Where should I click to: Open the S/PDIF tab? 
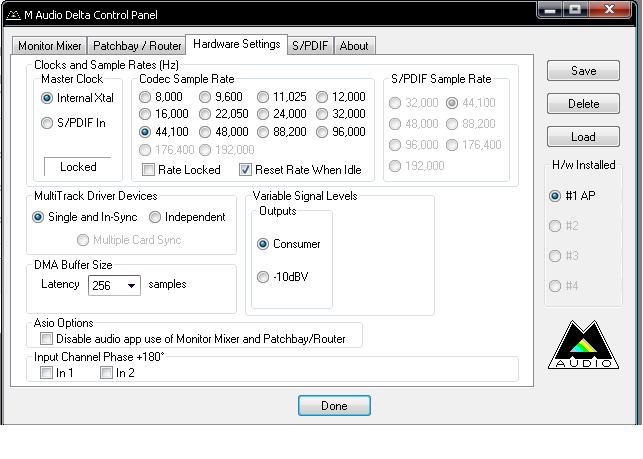tap(310, 46)
